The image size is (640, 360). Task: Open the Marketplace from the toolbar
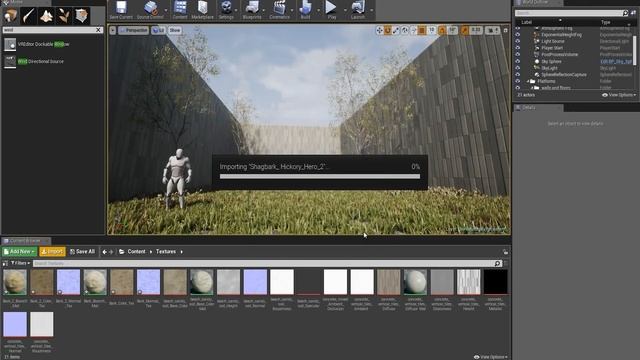coord(202,10)
